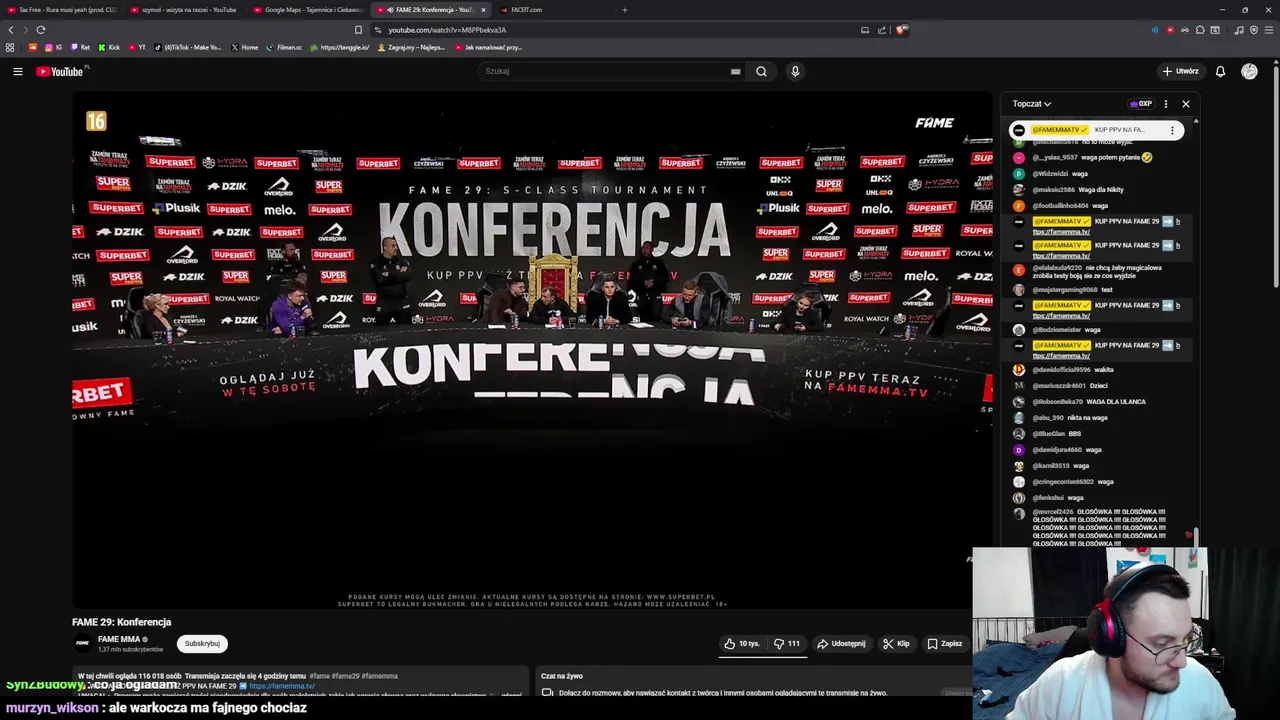
Task: Open YouTube notifications bell
Action: click(x=1220, y=71)
